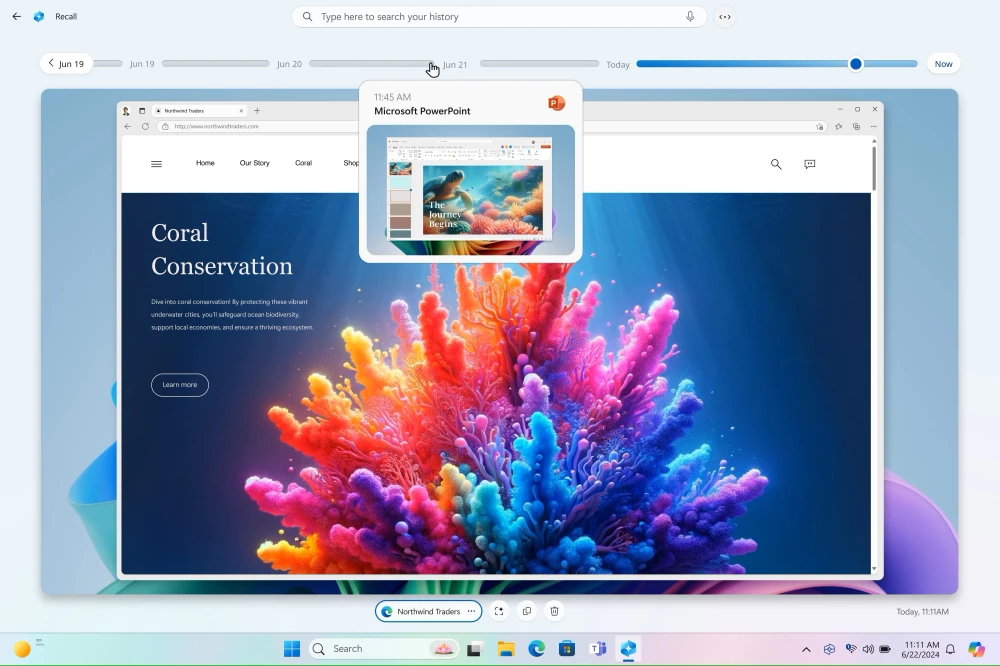Screen dimensions: 1000x666
Task: Click the taskbar Search box
Action: [383, 649]
